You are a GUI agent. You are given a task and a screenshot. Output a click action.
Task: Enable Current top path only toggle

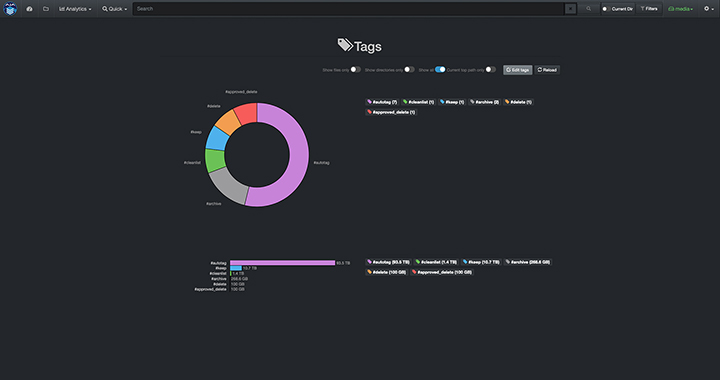491,70
